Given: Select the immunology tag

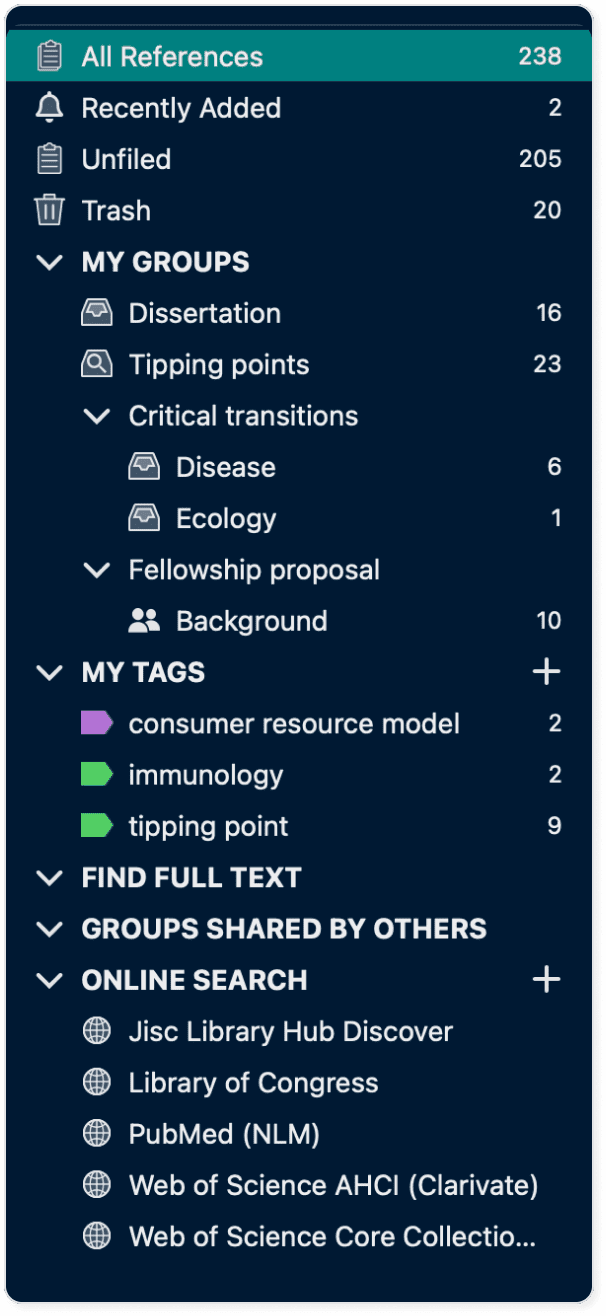Looking at the screenshot, I should pyautogui.click(x=205, y=775).
